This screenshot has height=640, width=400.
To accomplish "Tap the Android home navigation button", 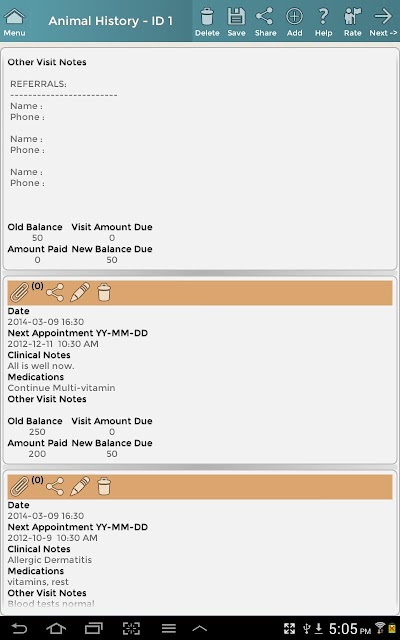I will pyautogui.click(x=56, y=628).
